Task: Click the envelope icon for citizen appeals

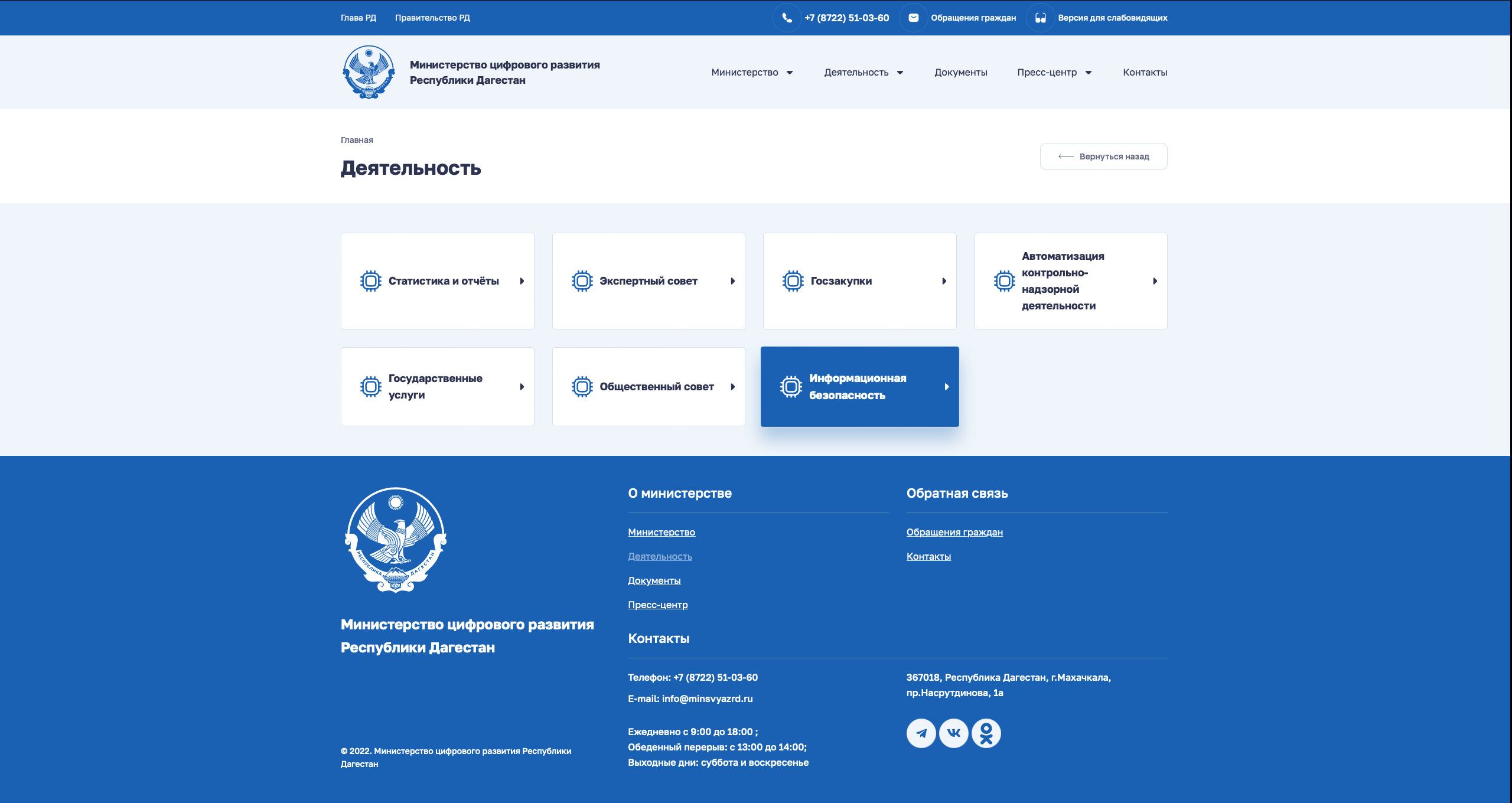Action: tap(913, 18)
